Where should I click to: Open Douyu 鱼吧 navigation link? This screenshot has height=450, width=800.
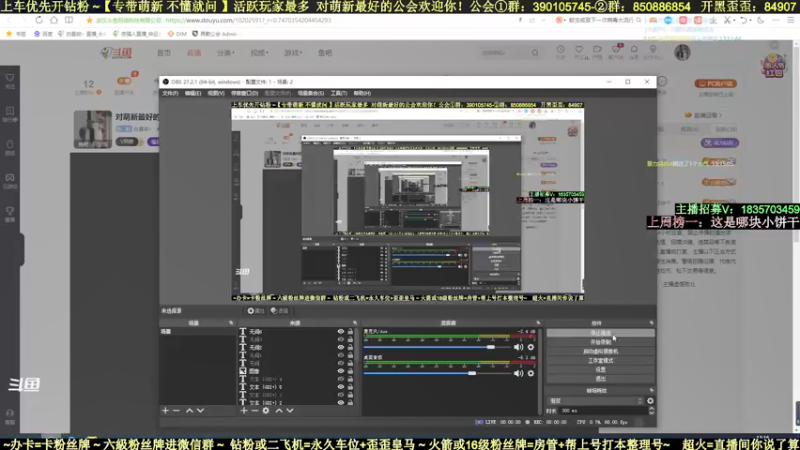click(x=325, y=53)
